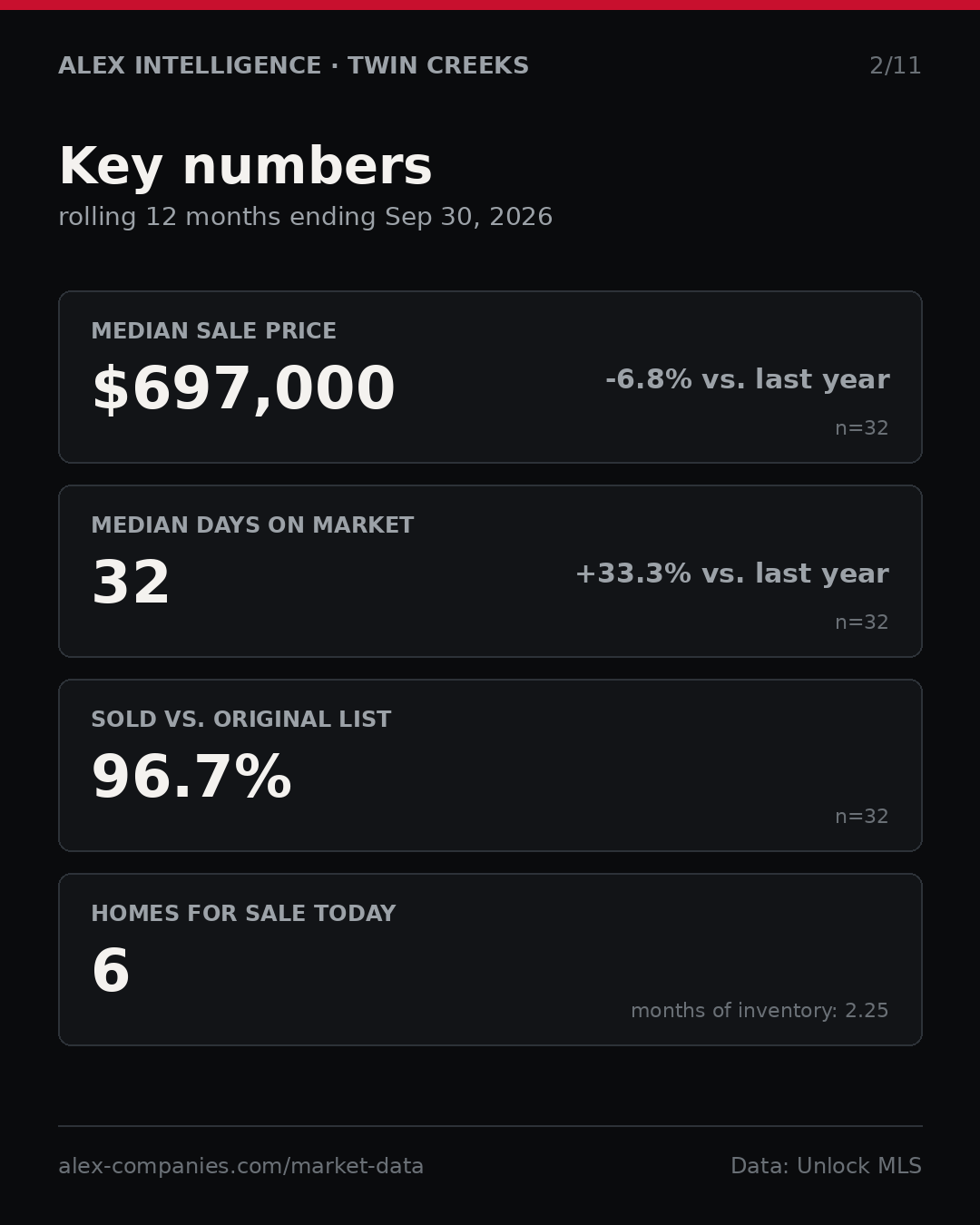Click the red top accent bar
The width and height of the screenshot is (980, 1225).
tap(490, 5)
